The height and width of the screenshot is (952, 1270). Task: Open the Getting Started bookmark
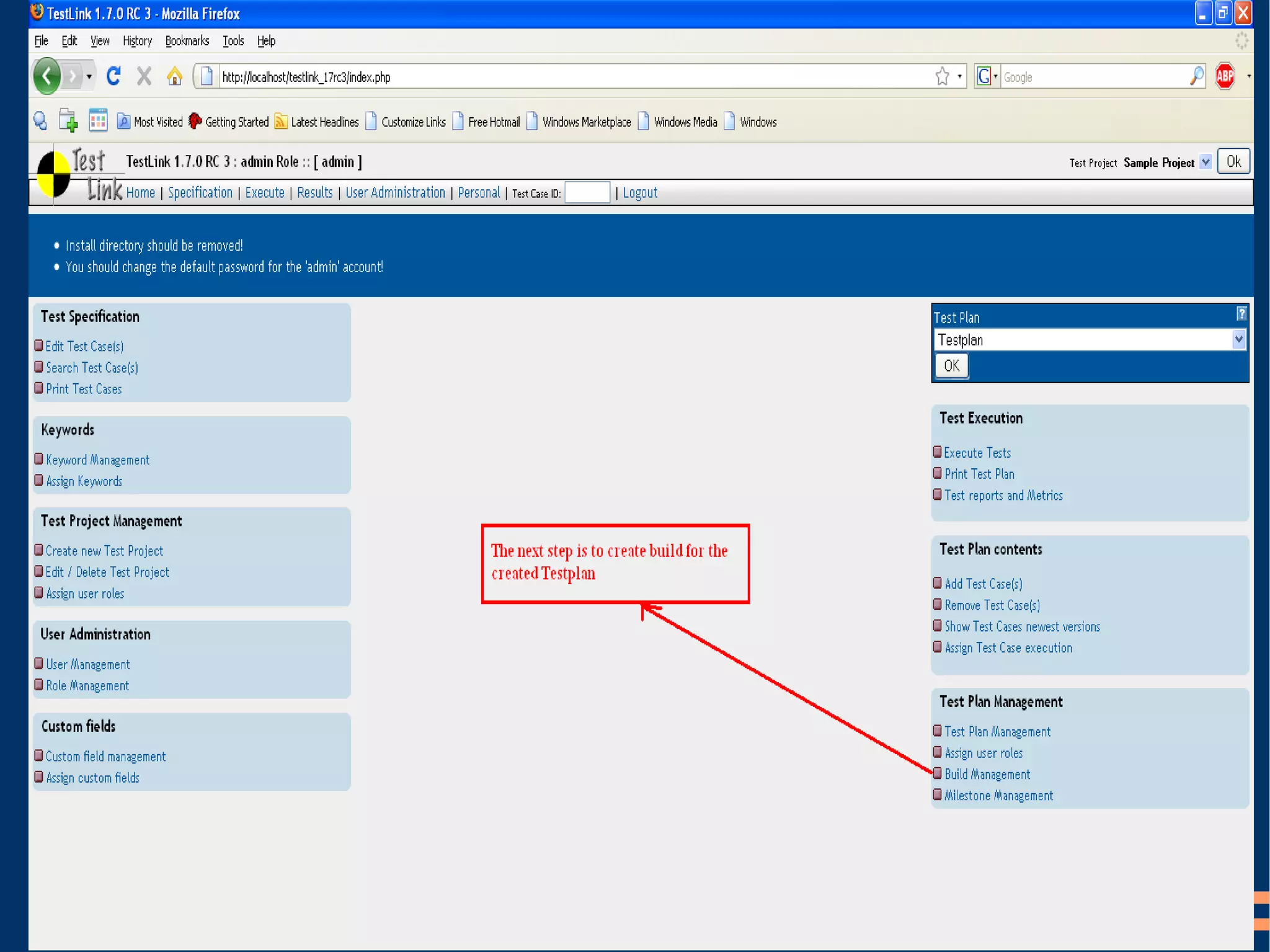pos(228,122)
